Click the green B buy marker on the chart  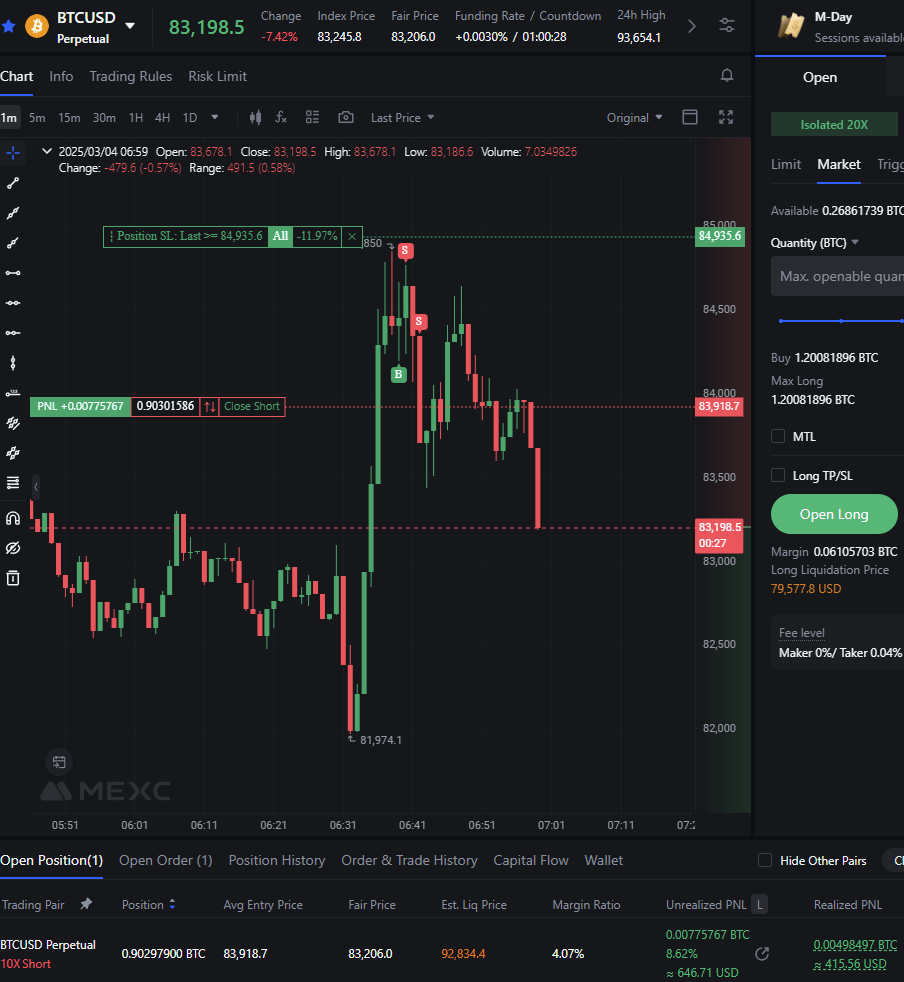pyautogui.click(x=398, y=375)
